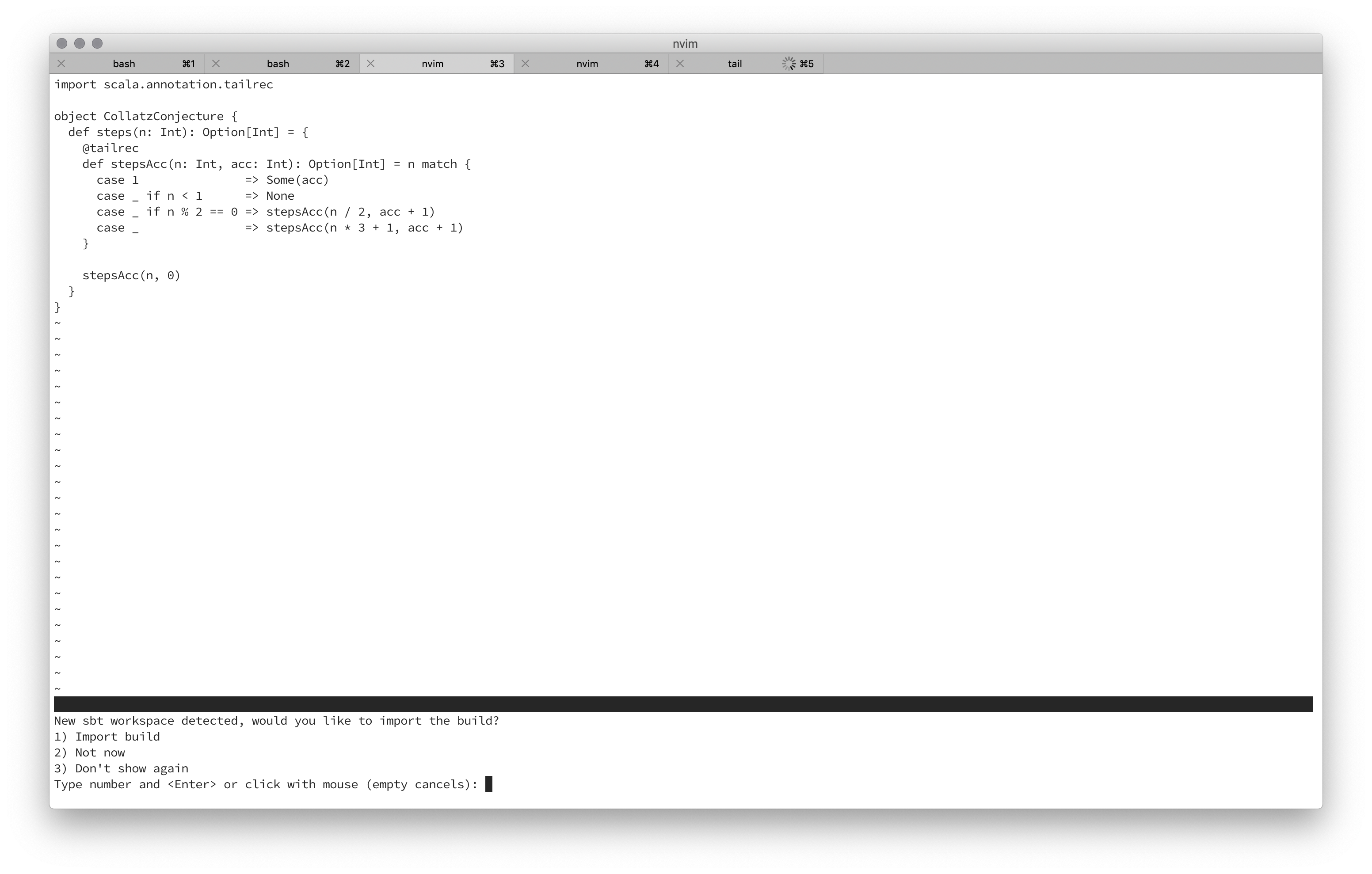Switch to the fourth nvim tab

point(587,63)
